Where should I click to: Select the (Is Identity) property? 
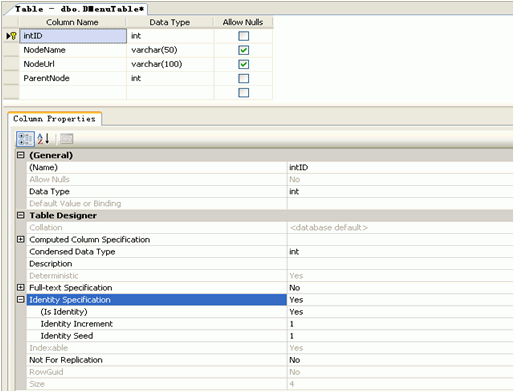tap(157, 311)
